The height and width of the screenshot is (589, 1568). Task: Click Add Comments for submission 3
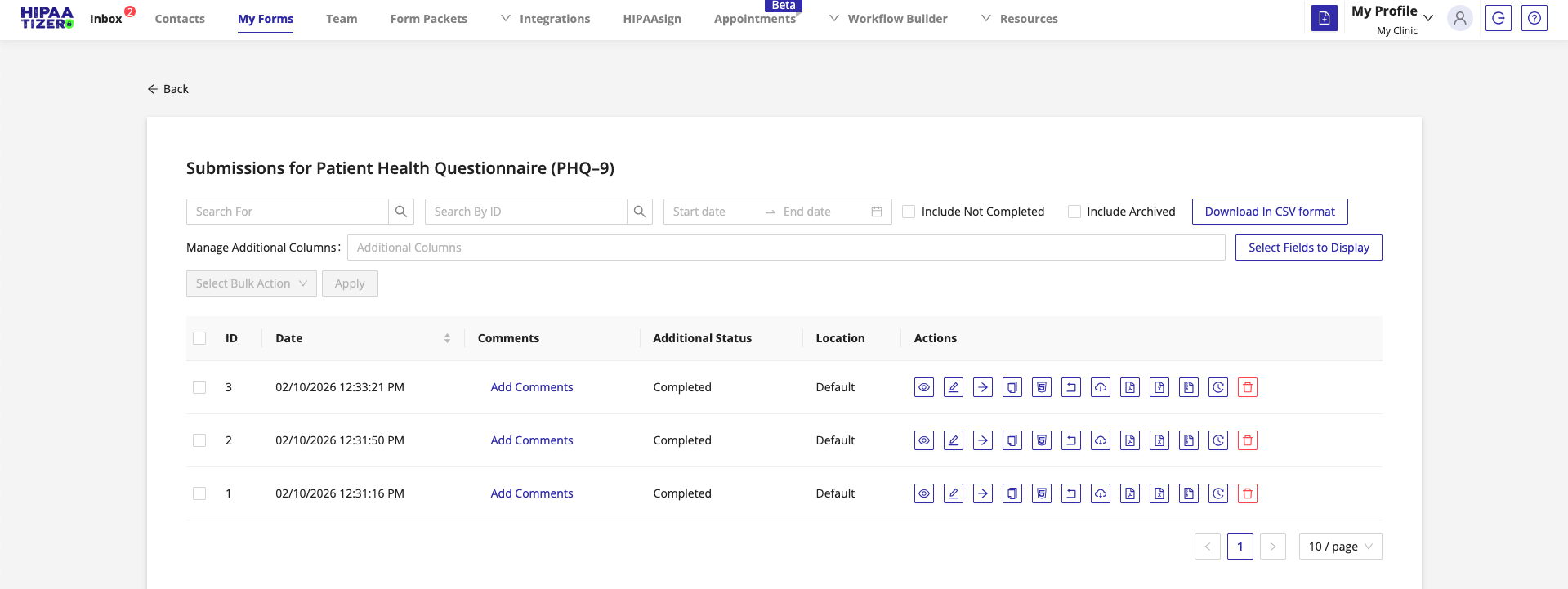pyautogui.click(x=531, y=387)
